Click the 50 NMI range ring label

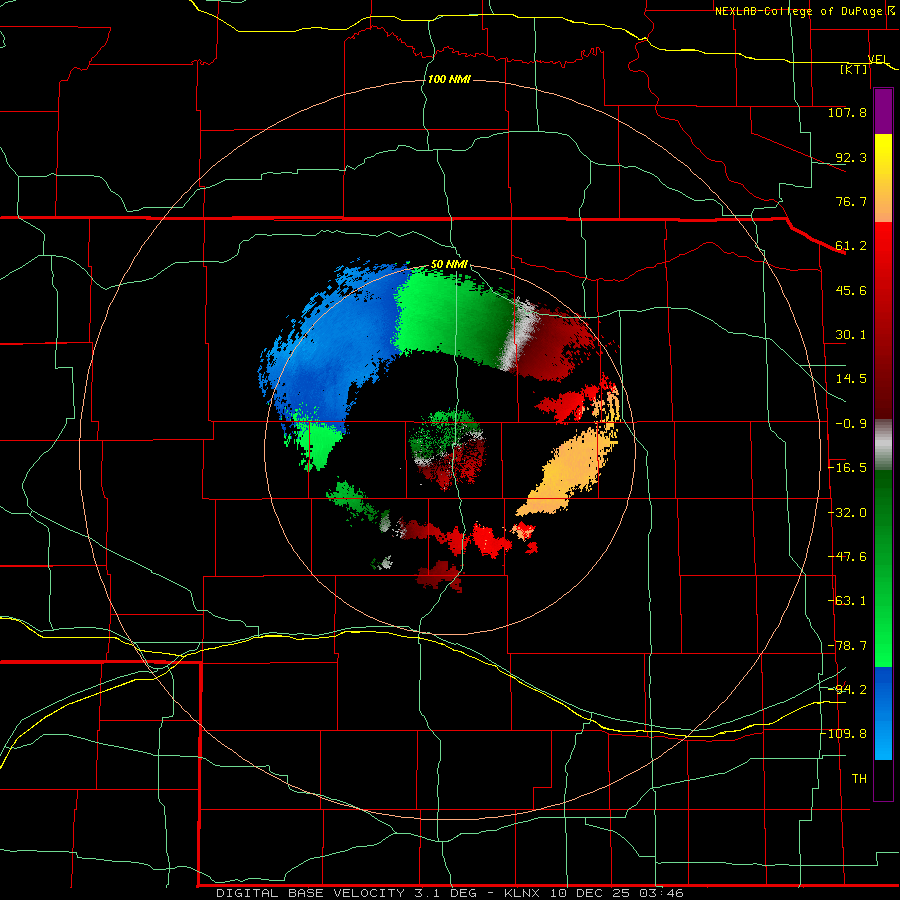[x=449, y=265]
